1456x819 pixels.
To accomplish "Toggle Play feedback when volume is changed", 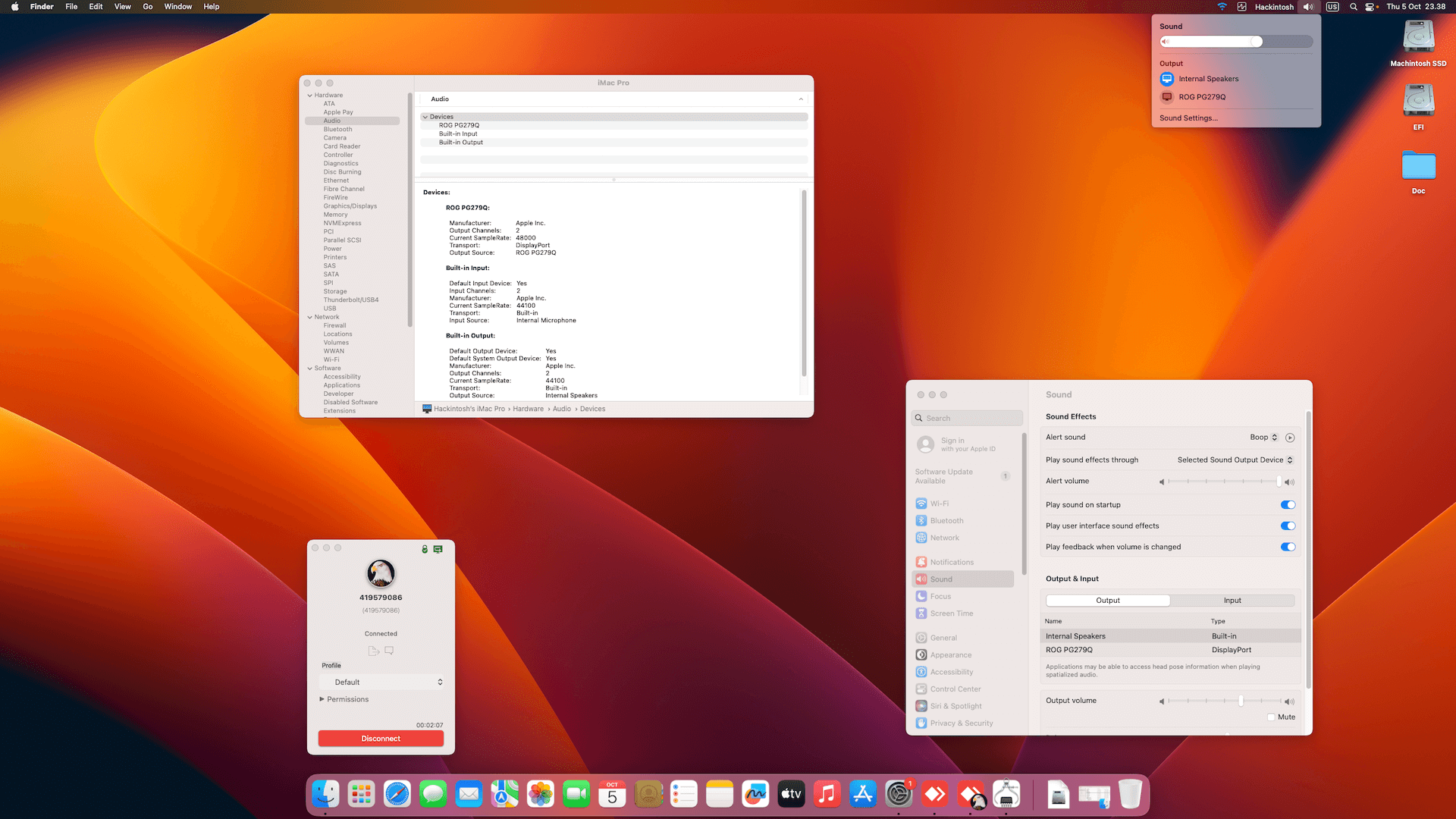I will coord(1288,548).
